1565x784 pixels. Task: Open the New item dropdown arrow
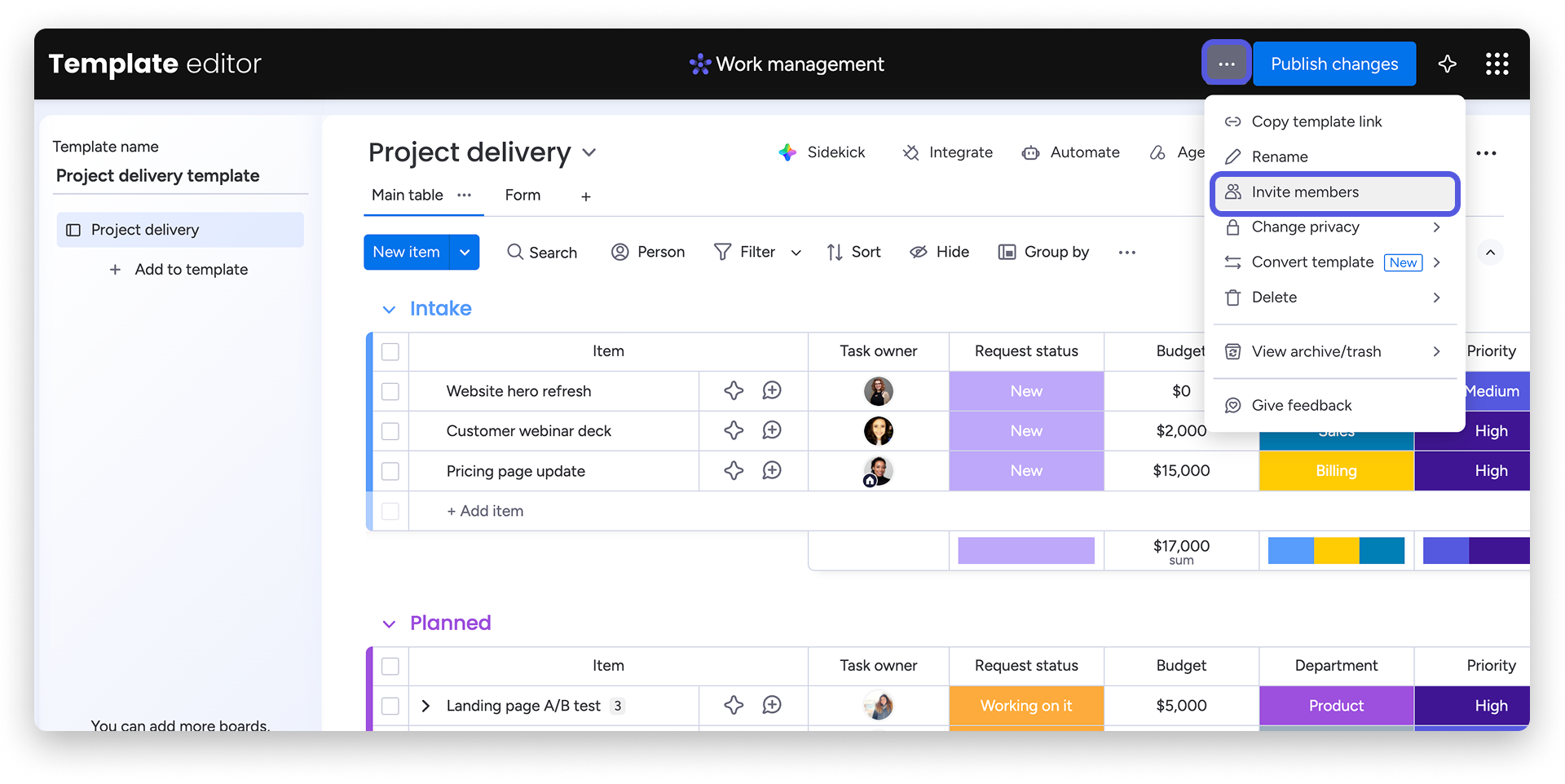pyautogui.click(x=465, y=253)
